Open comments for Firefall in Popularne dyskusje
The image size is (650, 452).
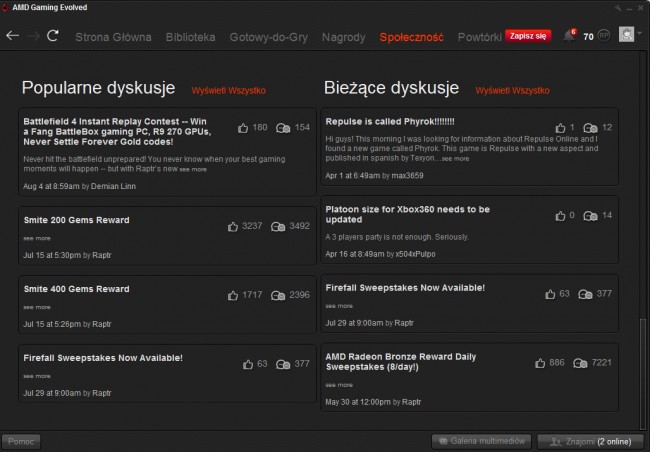283,364
